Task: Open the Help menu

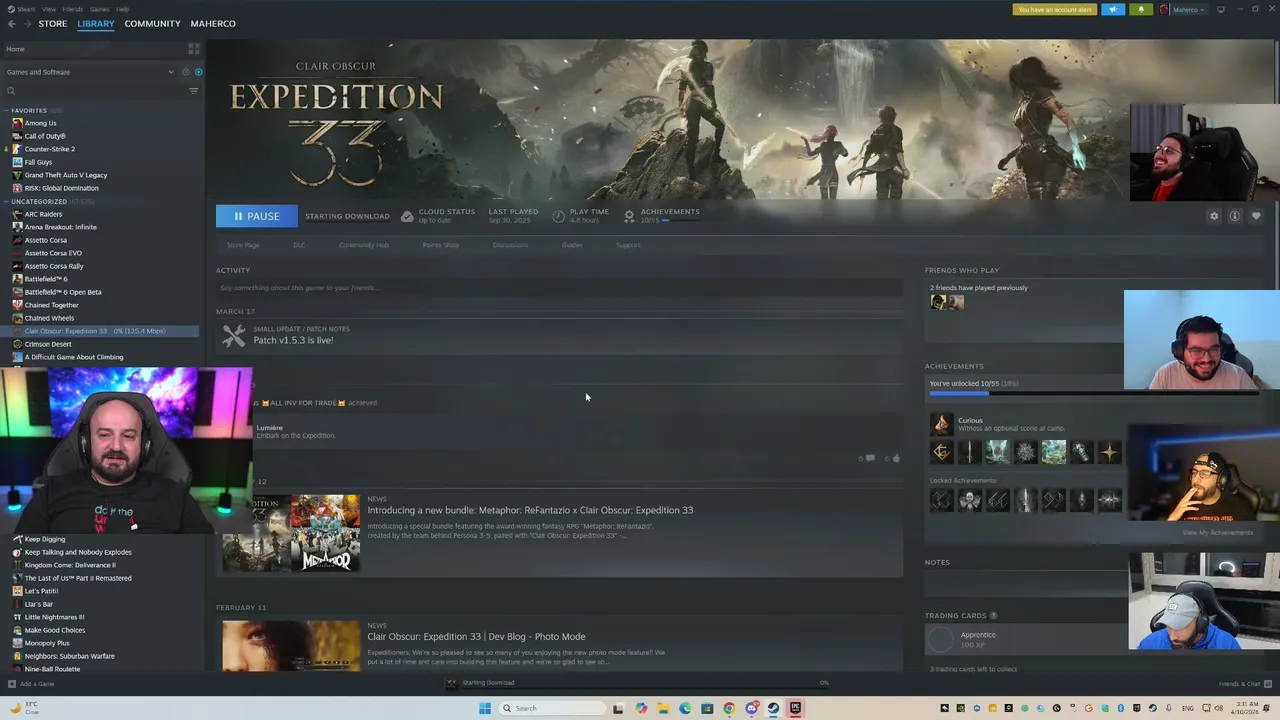Action: 122,9
